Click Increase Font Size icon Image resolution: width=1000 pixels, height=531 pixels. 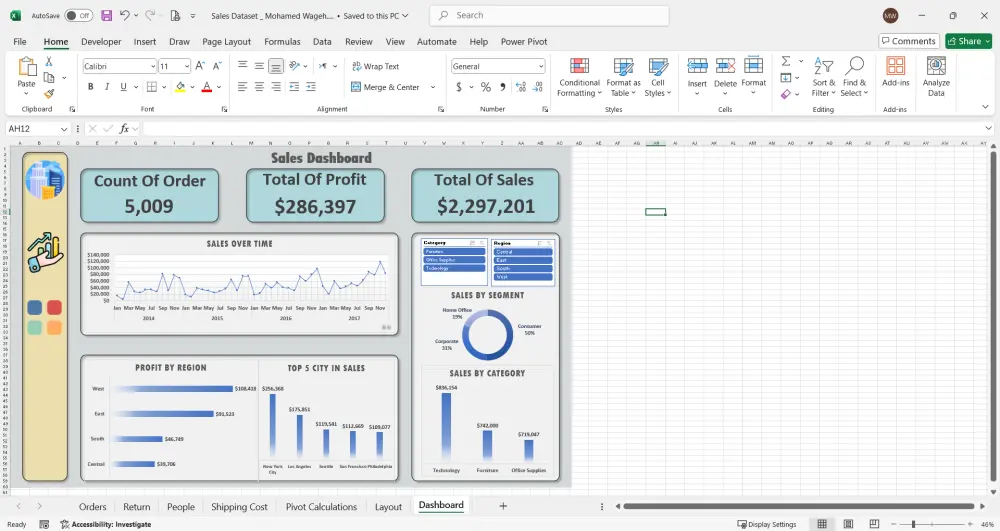(x=200, y=66)
